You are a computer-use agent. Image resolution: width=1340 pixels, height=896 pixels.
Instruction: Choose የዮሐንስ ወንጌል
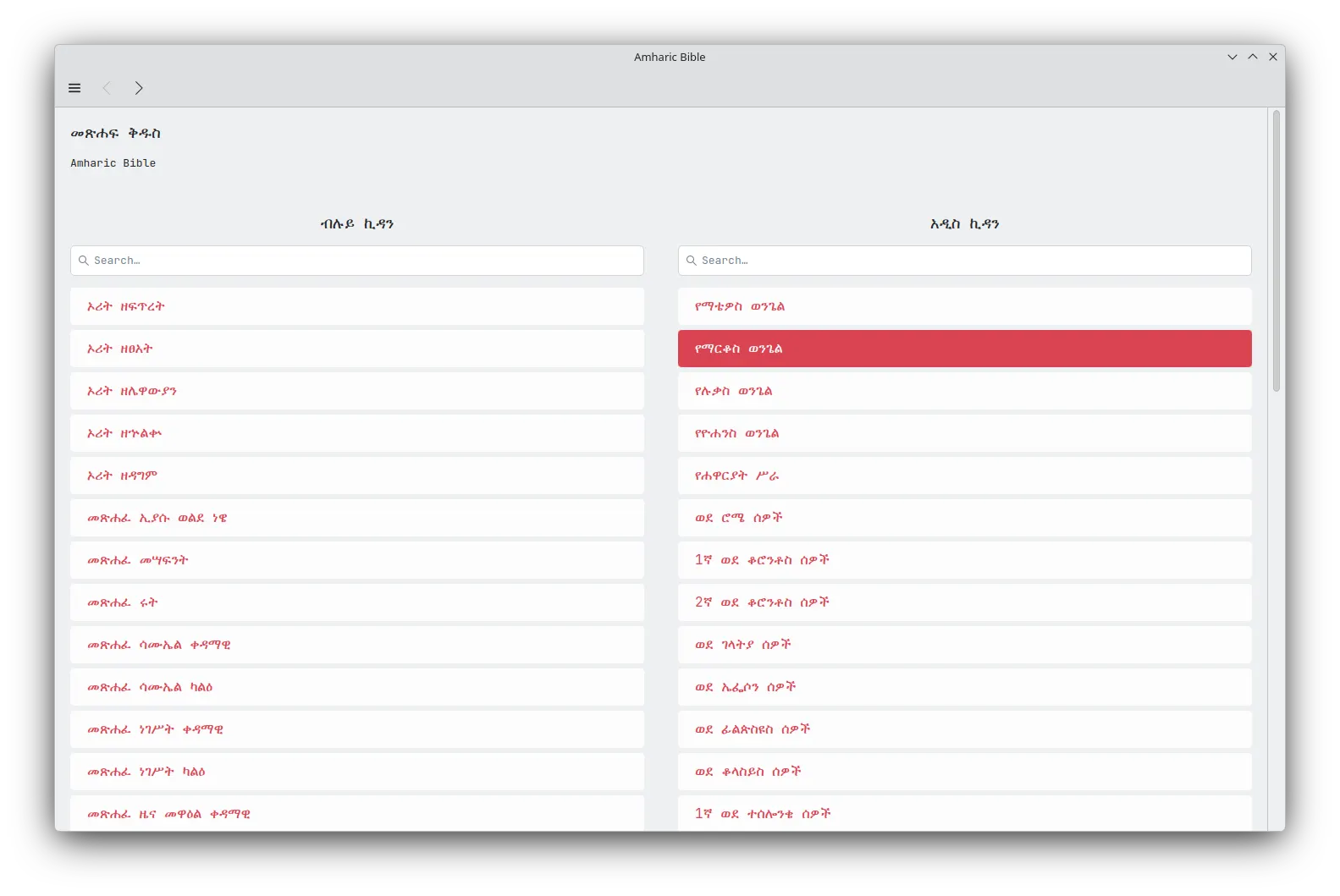tap(965, 433)
